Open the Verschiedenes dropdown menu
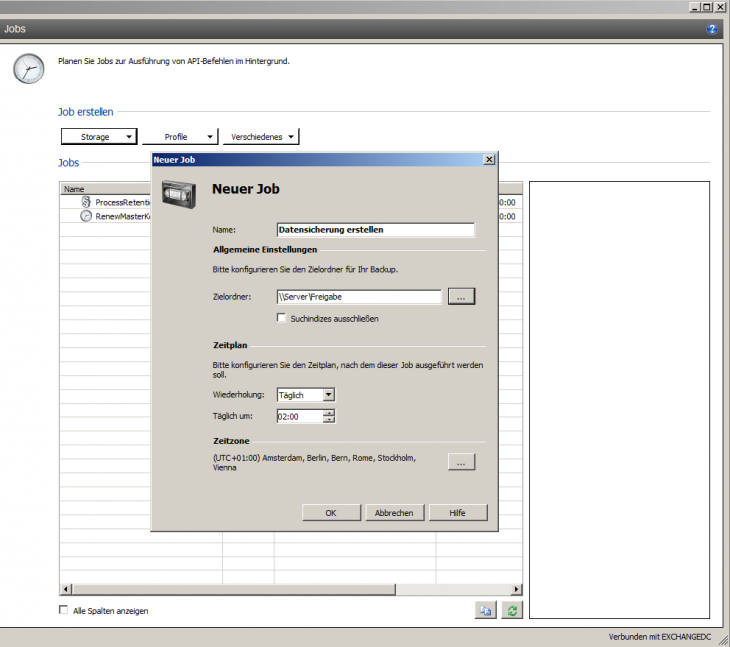730x647 pixels. coord(261,137)
